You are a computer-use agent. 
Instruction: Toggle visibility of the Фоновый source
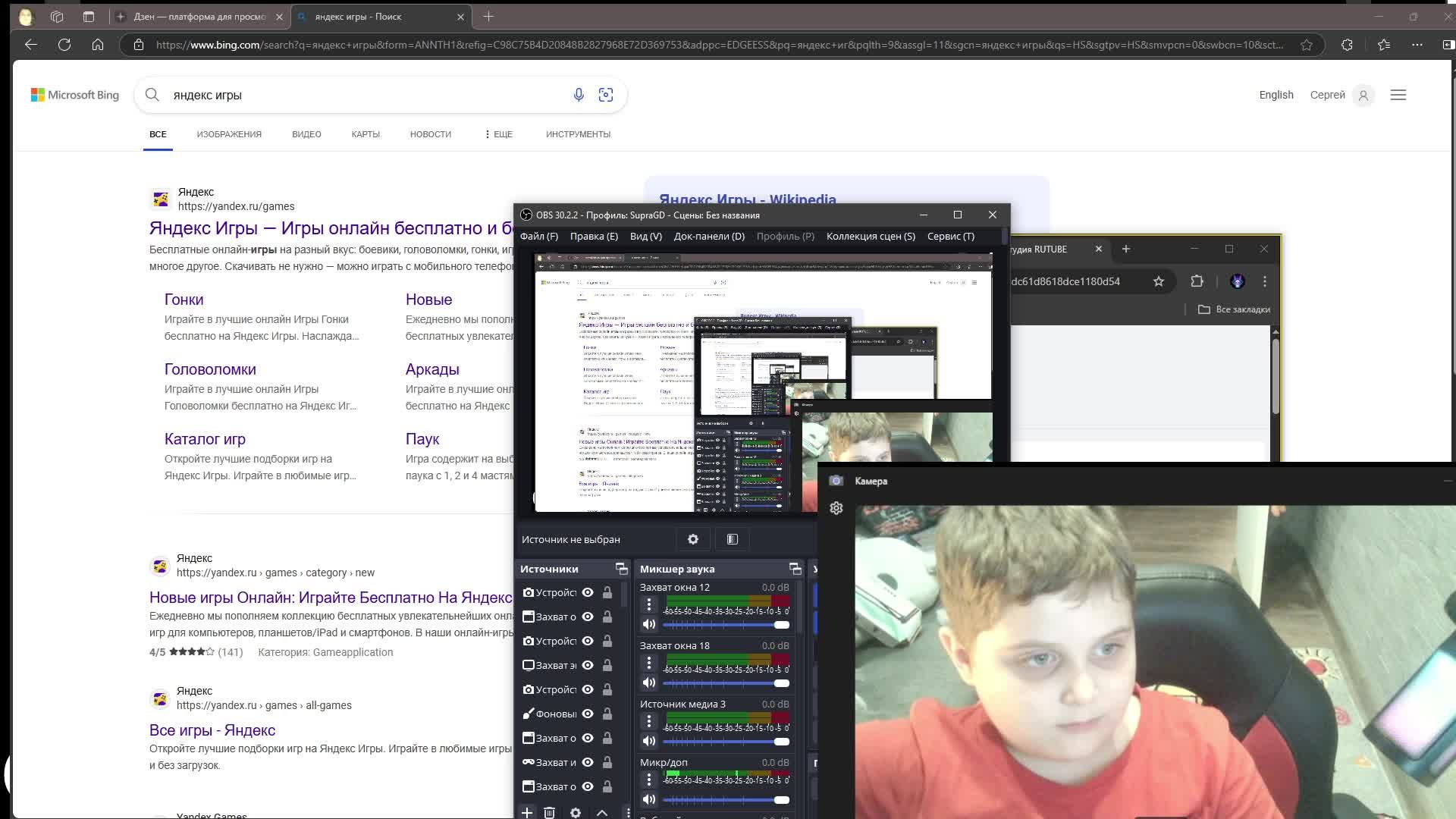point(588,714)
